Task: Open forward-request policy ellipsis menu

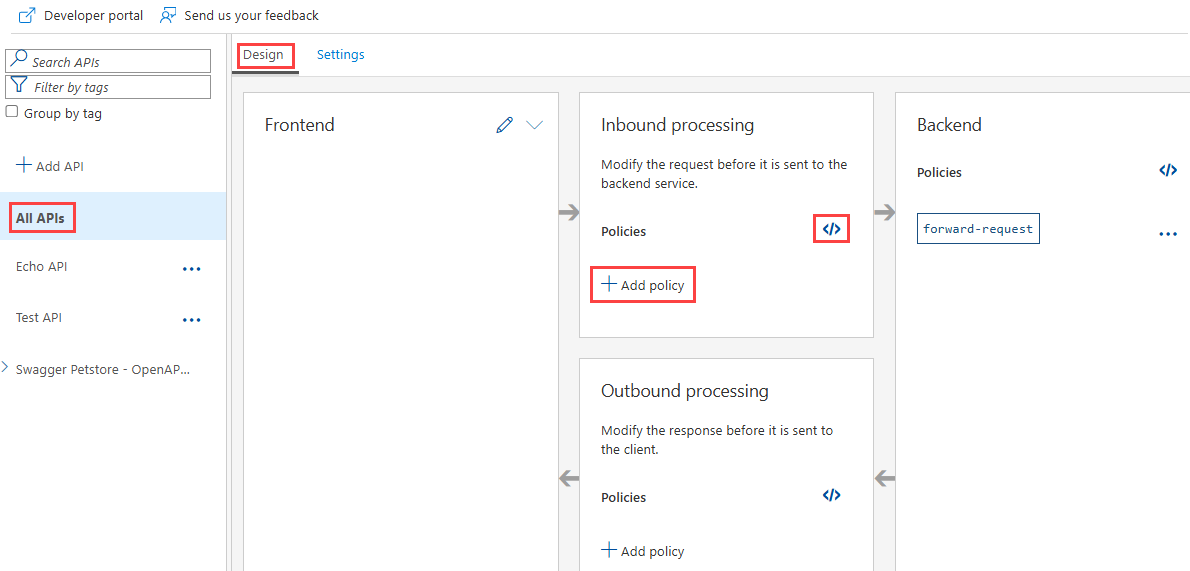Action: tap(1167, 234)
